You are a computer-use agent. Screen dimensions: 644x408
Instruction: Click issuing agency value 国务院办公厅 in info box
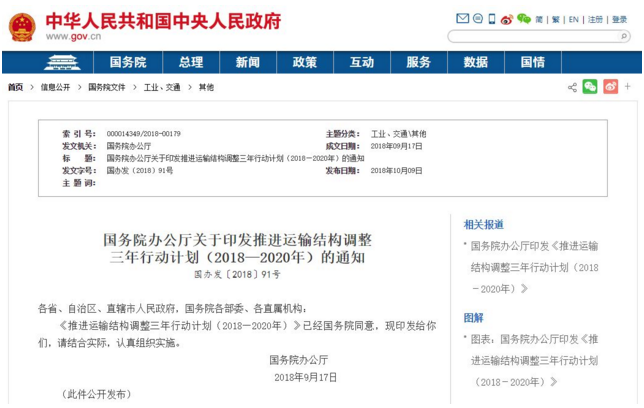tap(129, 146)
